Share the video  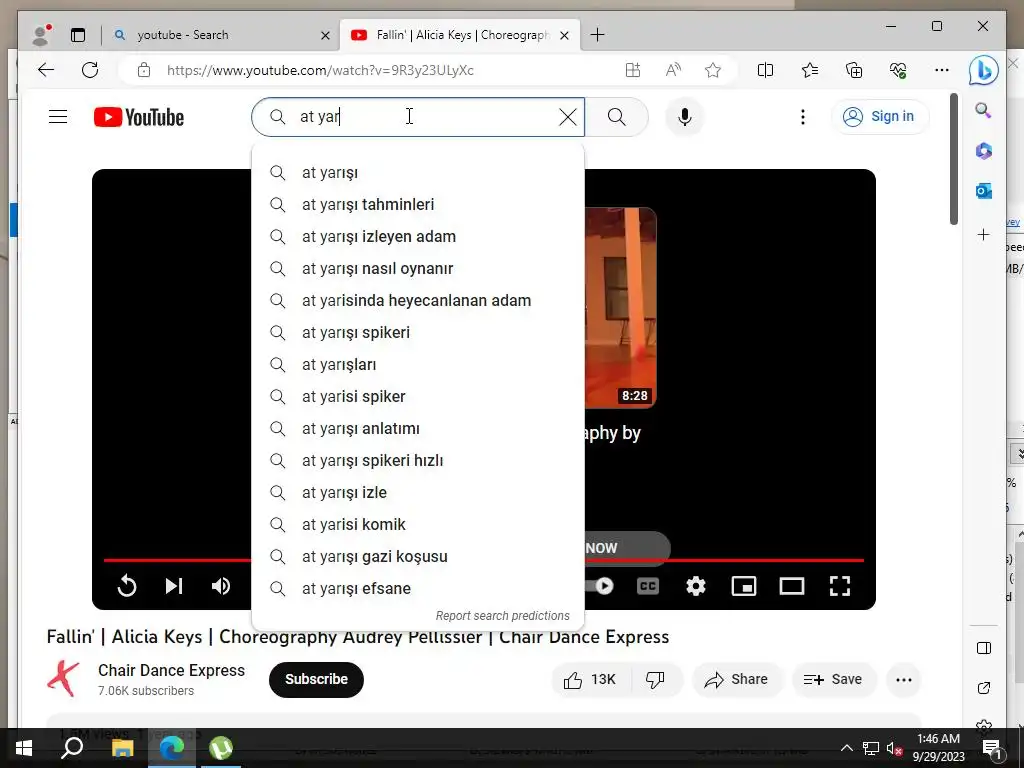point(736,680)
